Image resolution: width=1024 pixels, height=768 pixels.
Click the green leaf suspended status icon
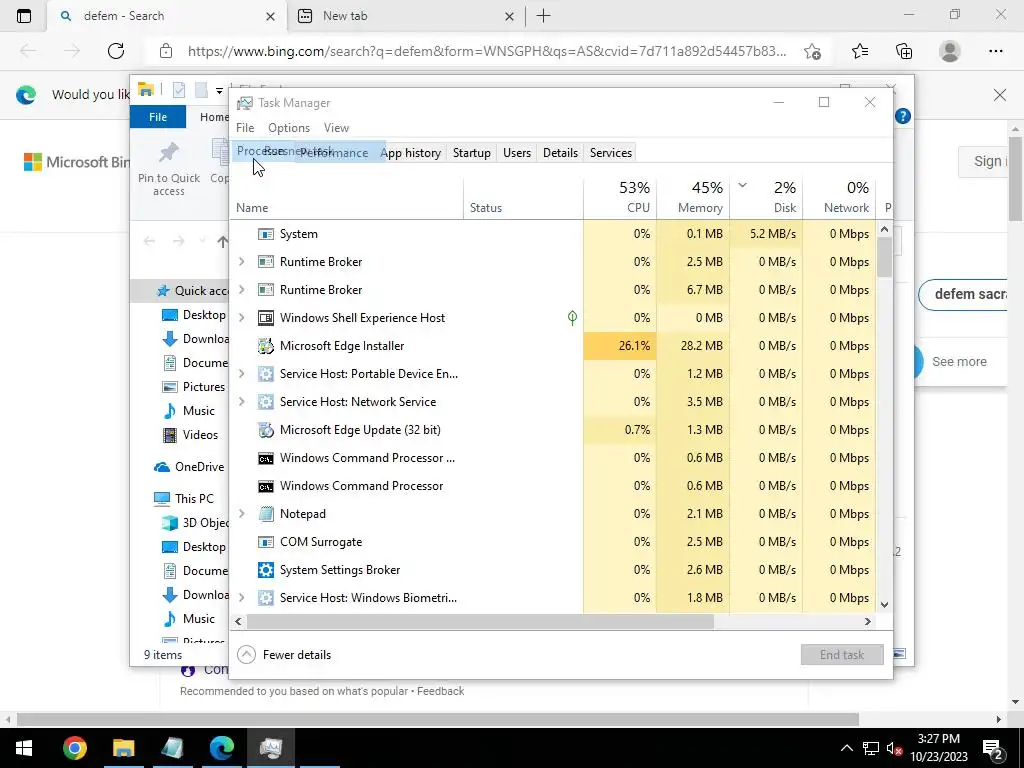572,318
